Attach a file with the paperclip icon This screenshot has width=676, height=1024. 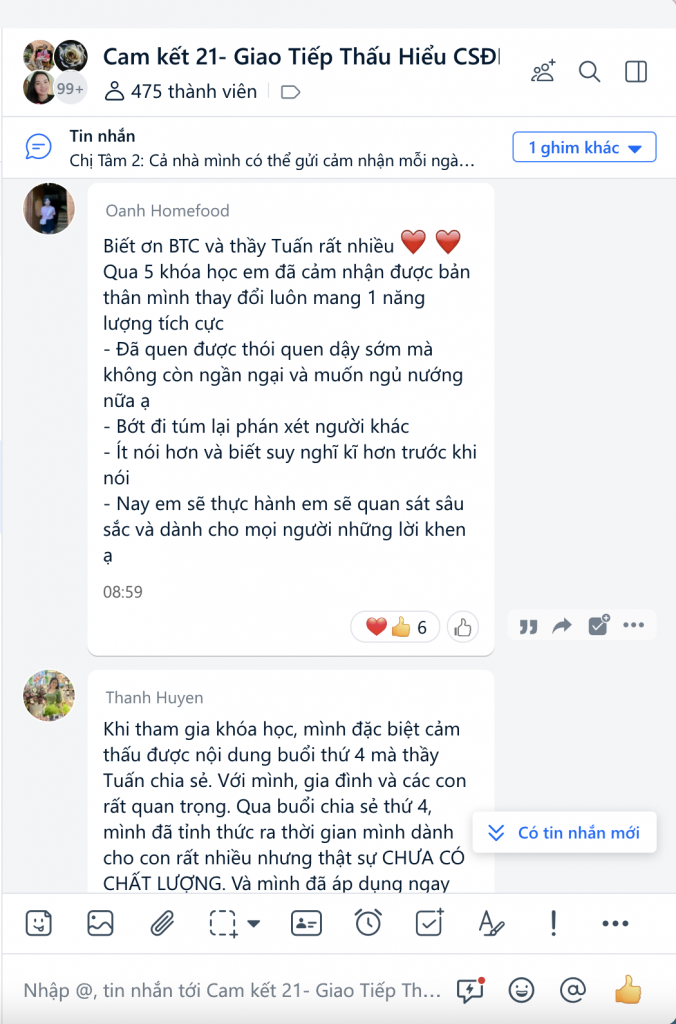click(162, 923)
